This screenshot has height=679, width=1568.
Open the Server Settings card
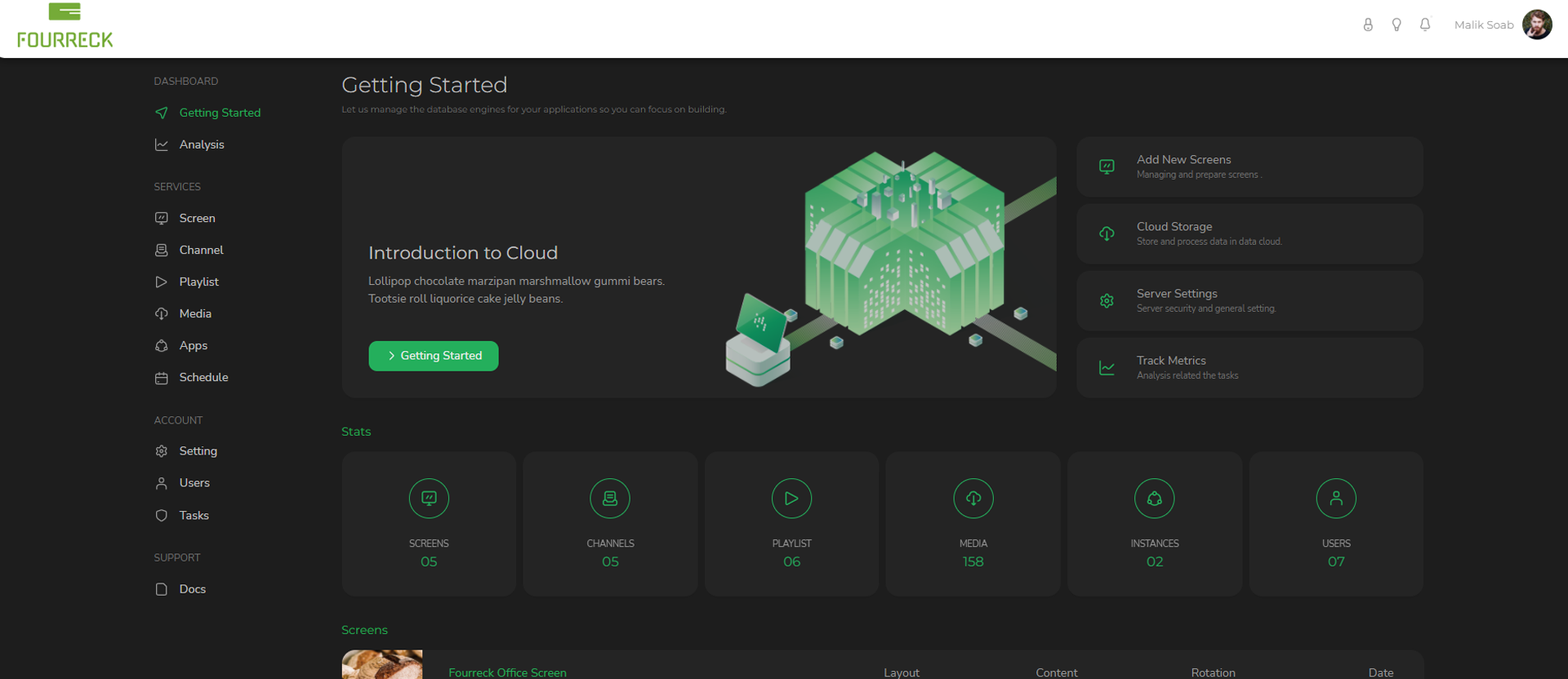[x=1249, y=300]
